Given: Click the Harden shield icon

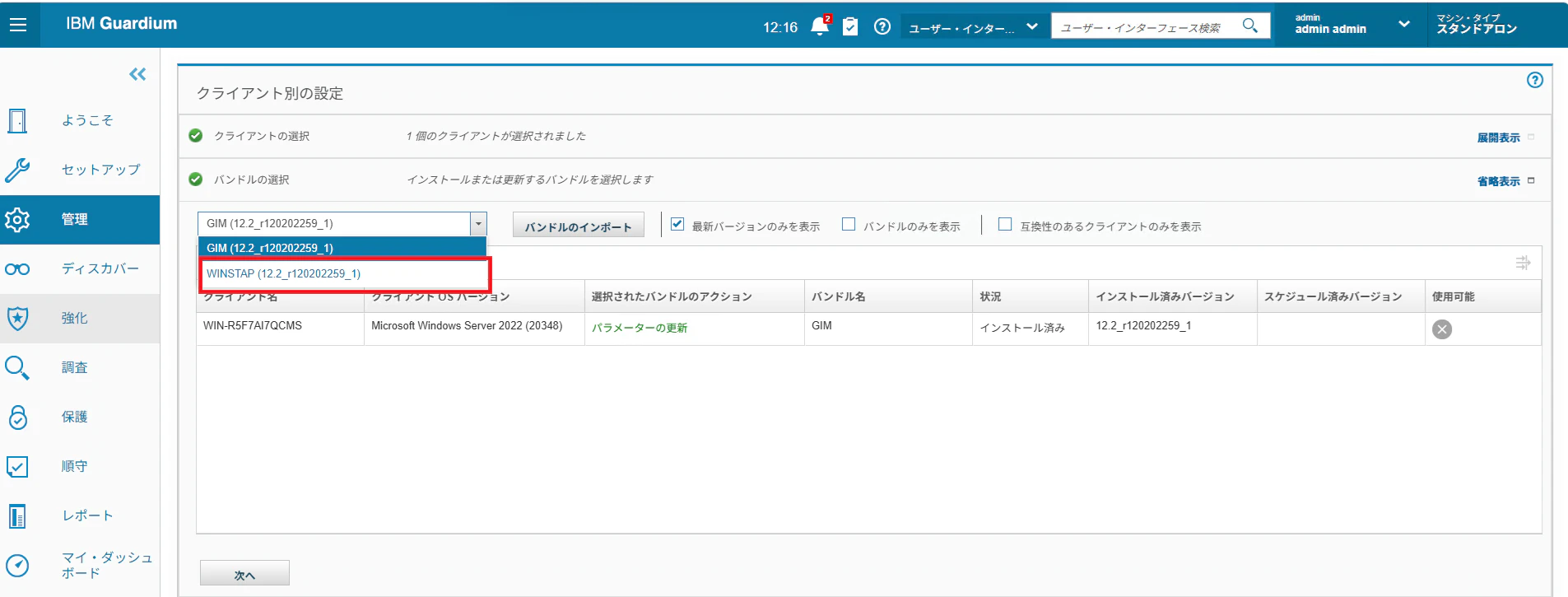Looking at the screenshot, I should click(17, 318).
